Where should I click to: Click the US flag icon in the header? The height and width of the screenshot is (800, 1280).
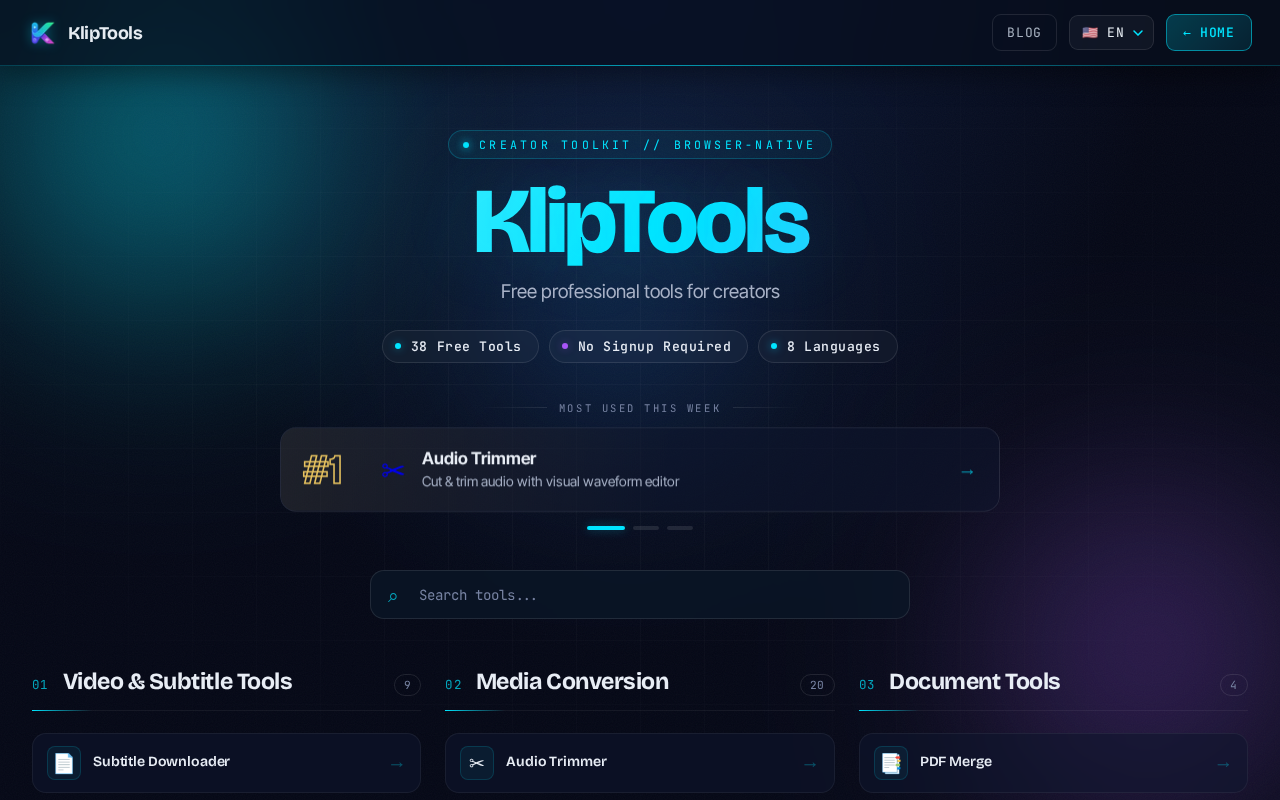click(1090, 33)
